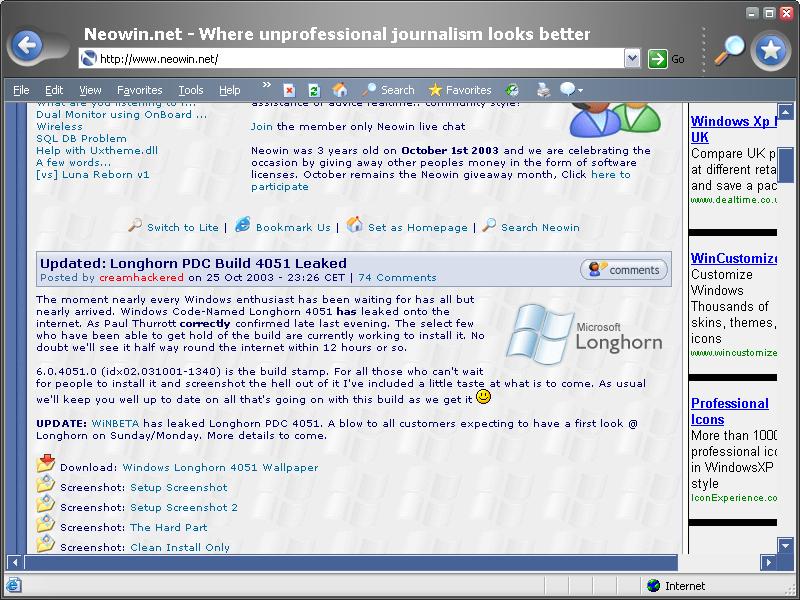Expand the toolbar overflow chevron
This screenshot has width=800, height=600.
(x=266, y=85)
